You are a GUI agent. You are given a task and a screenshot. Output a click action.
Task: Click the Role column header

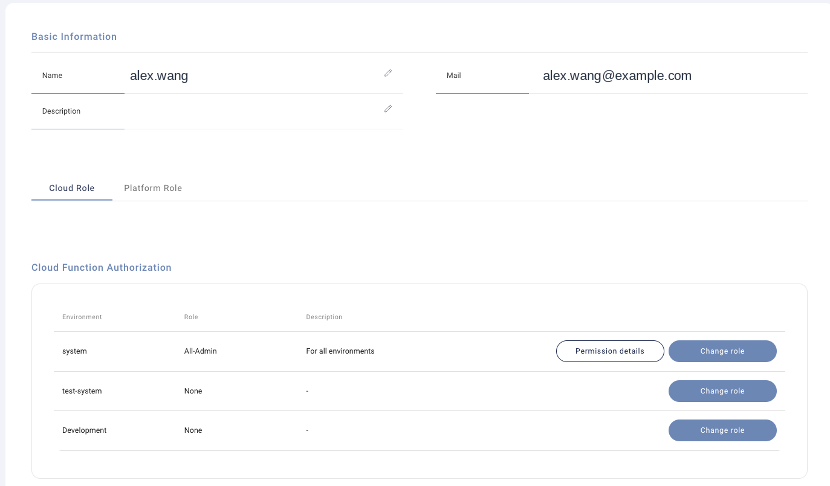tap(191, 317)
